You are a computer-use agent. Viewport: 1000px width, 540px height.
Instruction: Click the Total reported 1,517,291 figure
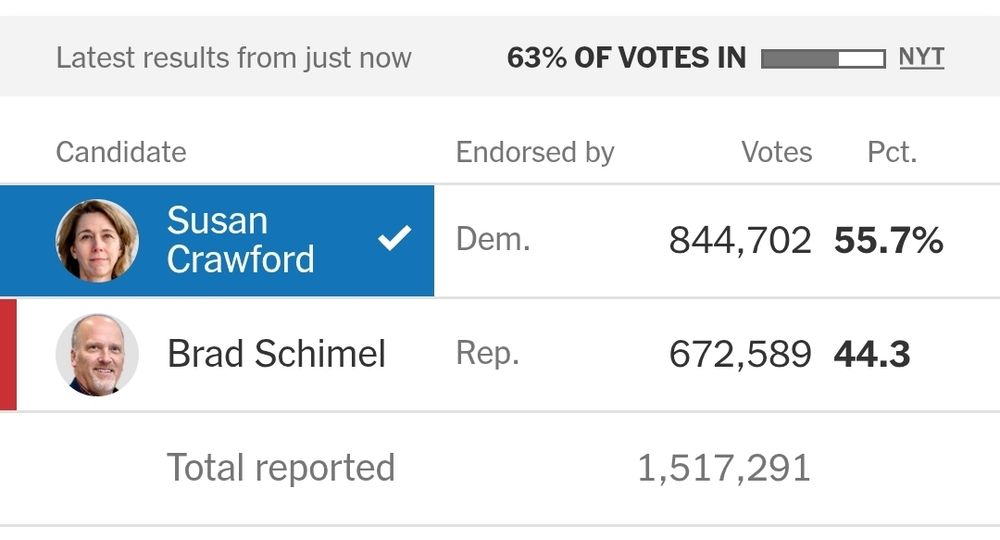point(724,469)
